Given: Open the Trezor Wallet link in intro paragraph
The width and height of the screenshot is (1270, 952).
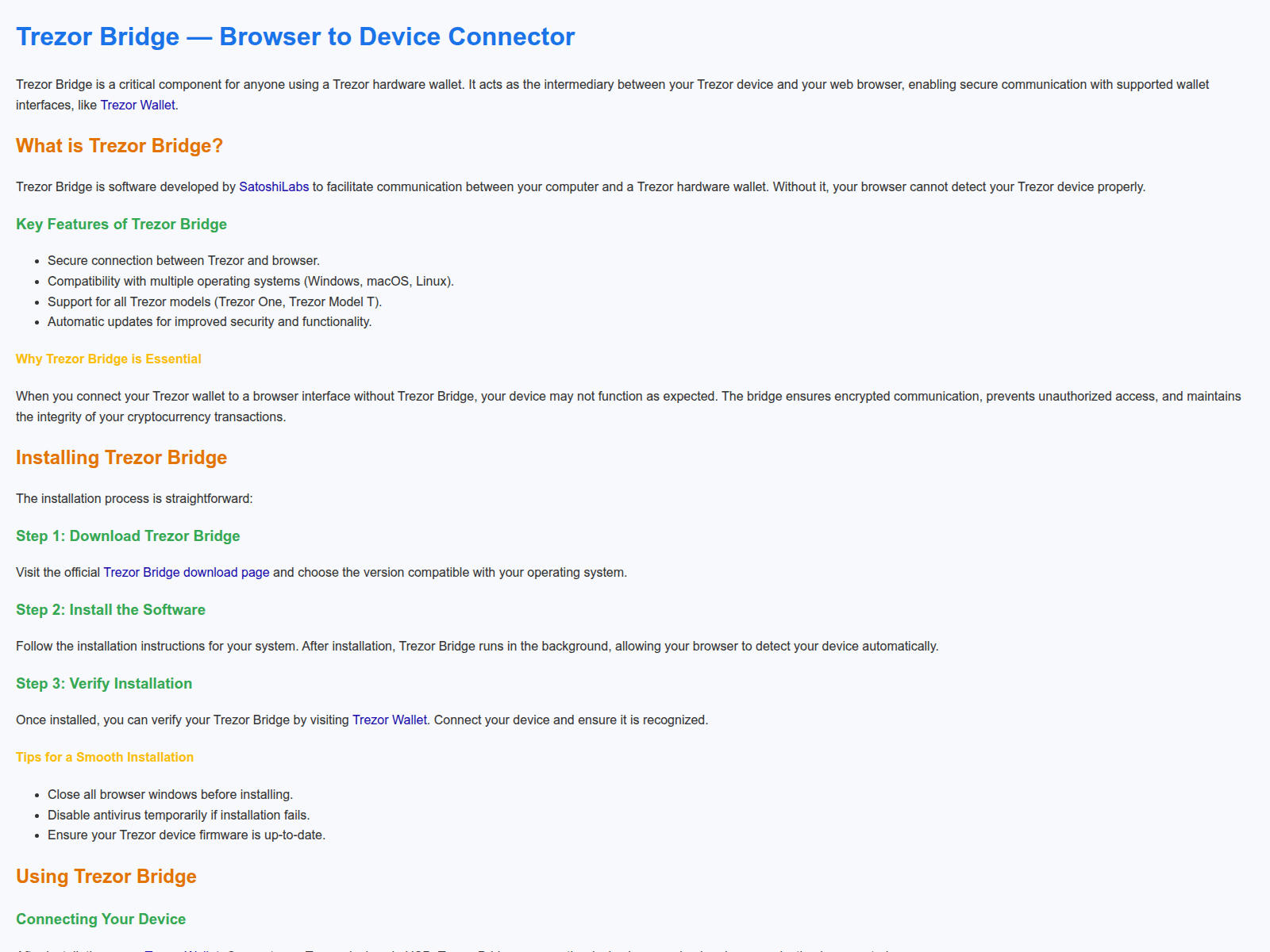Looking at the screenshot, I should 137,105.
